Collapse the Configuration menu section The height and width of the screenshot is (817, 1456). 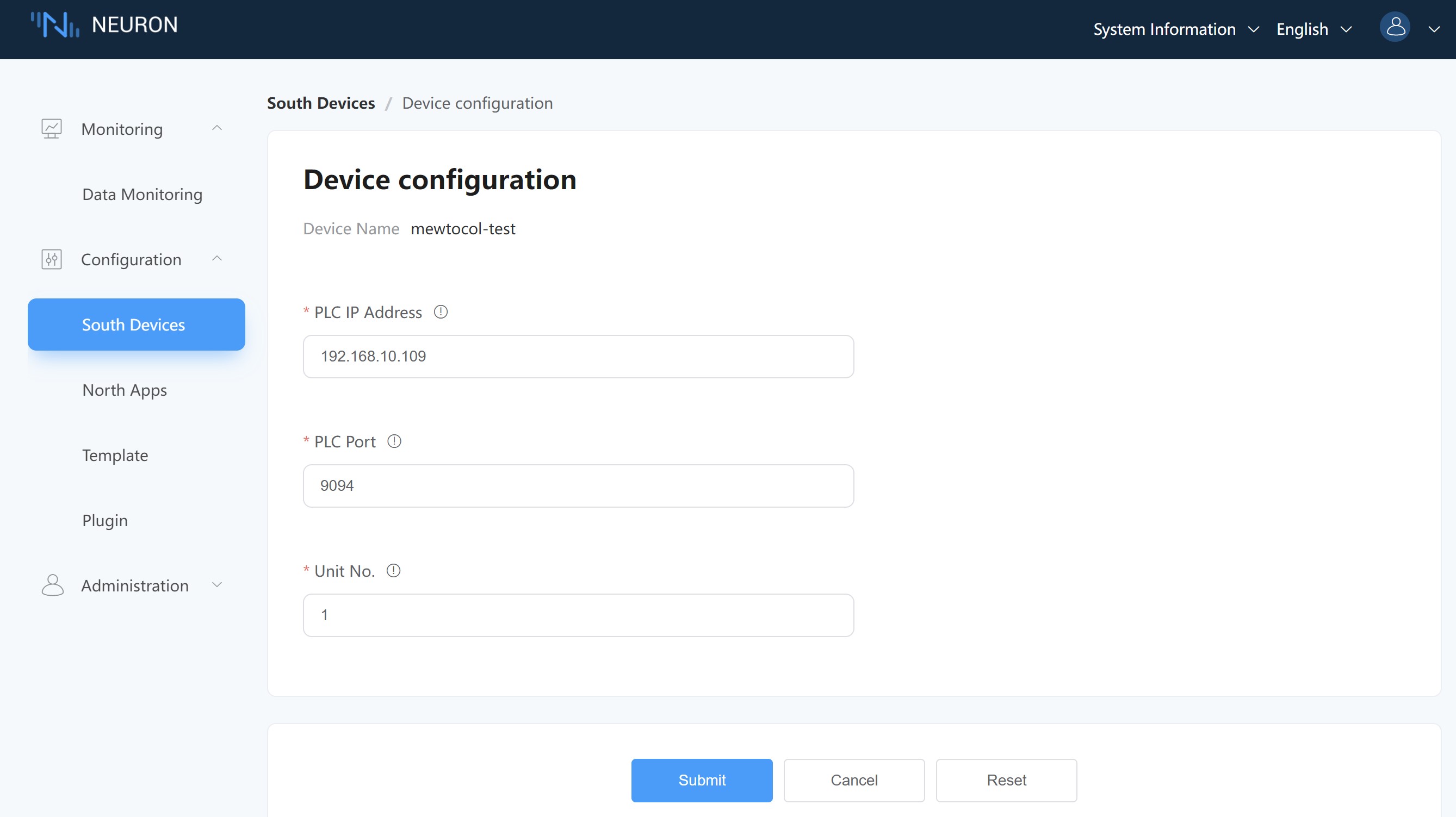(x=217, y=259)
